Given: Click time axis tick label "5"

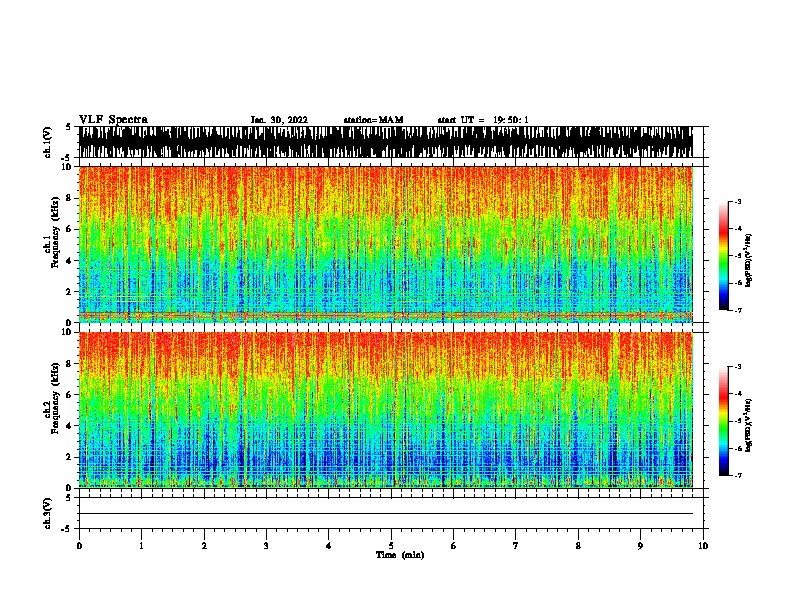Looking at the screenshot, I should pos(391,546).
